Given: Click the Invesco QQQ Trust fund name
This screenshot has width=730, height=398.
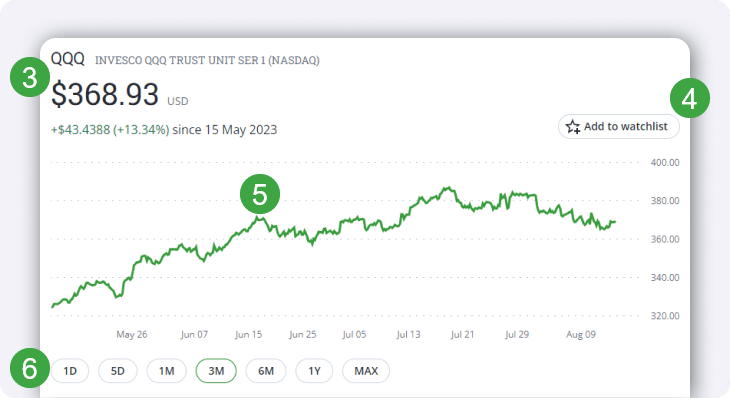Looking at the screenshot, I should click(207, 61).
